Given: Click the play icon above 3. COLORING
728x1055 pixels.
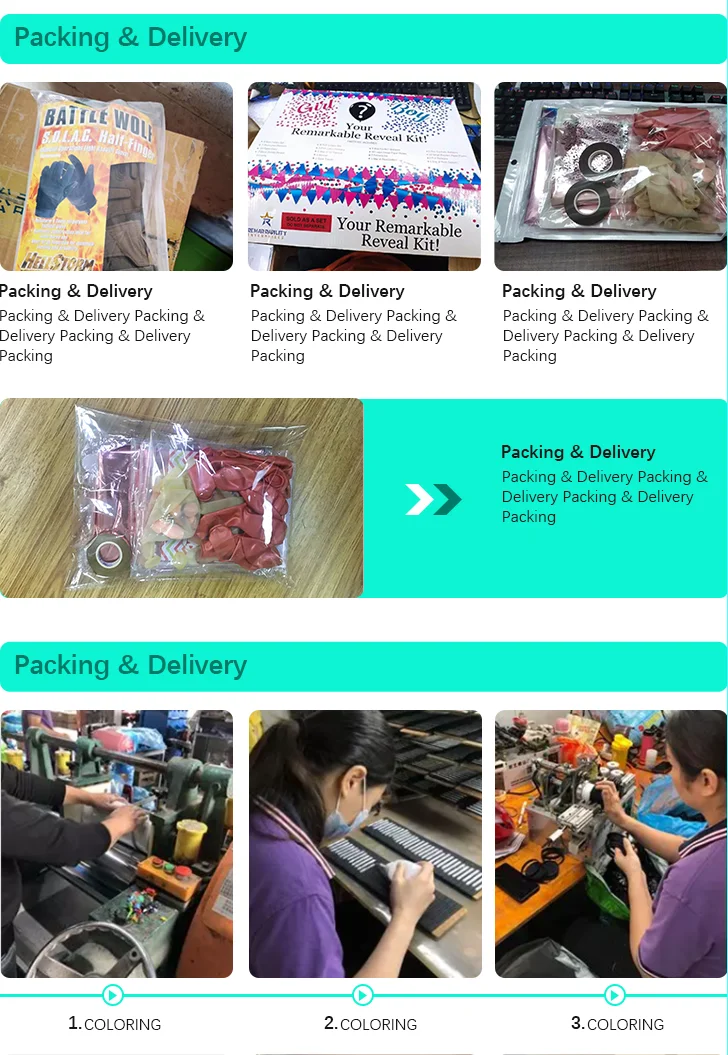Looking at the screenshot, I should point(614,994).
